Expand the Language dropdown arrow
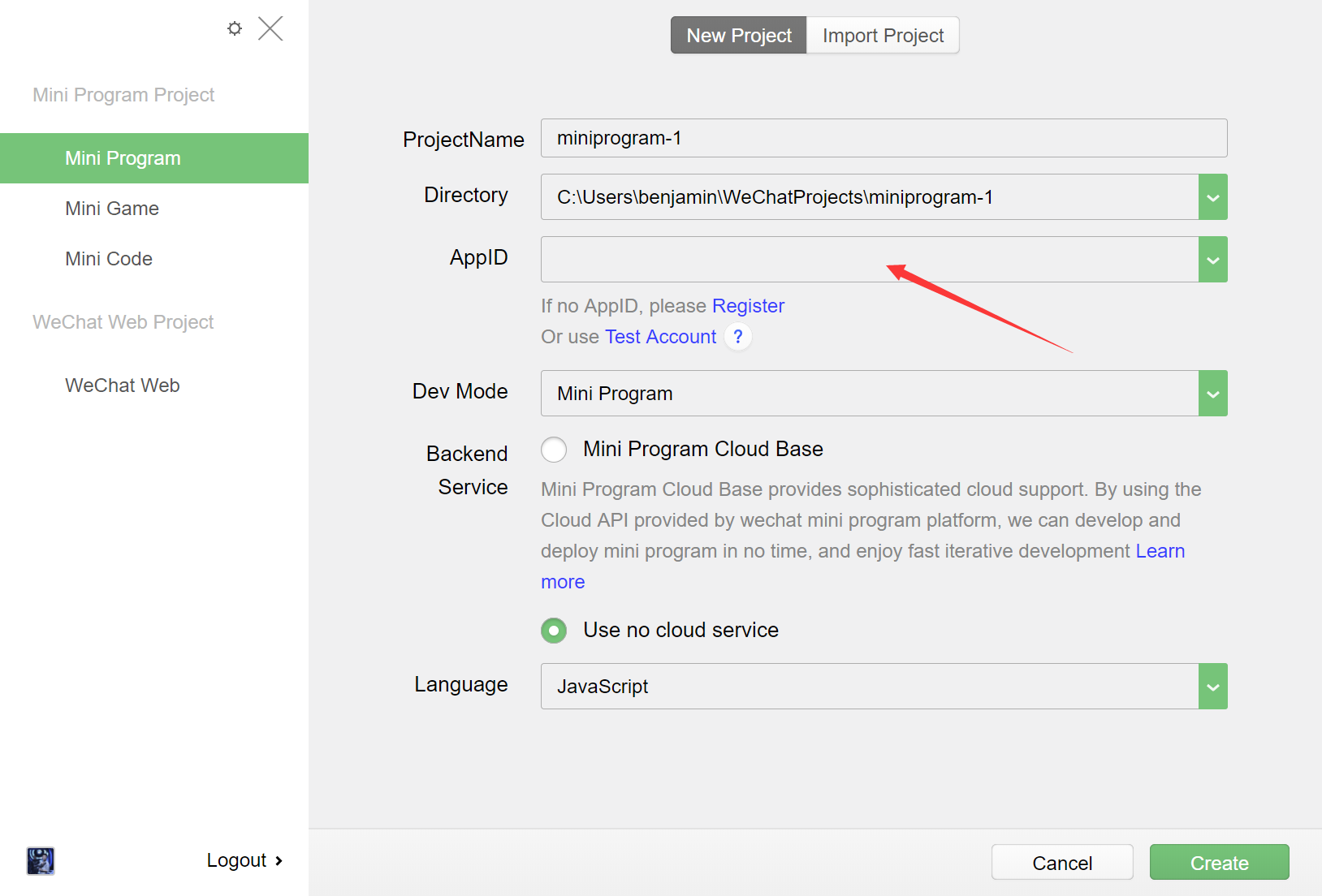This screenshot has width=1322, height=896. tap(1213, 687)
